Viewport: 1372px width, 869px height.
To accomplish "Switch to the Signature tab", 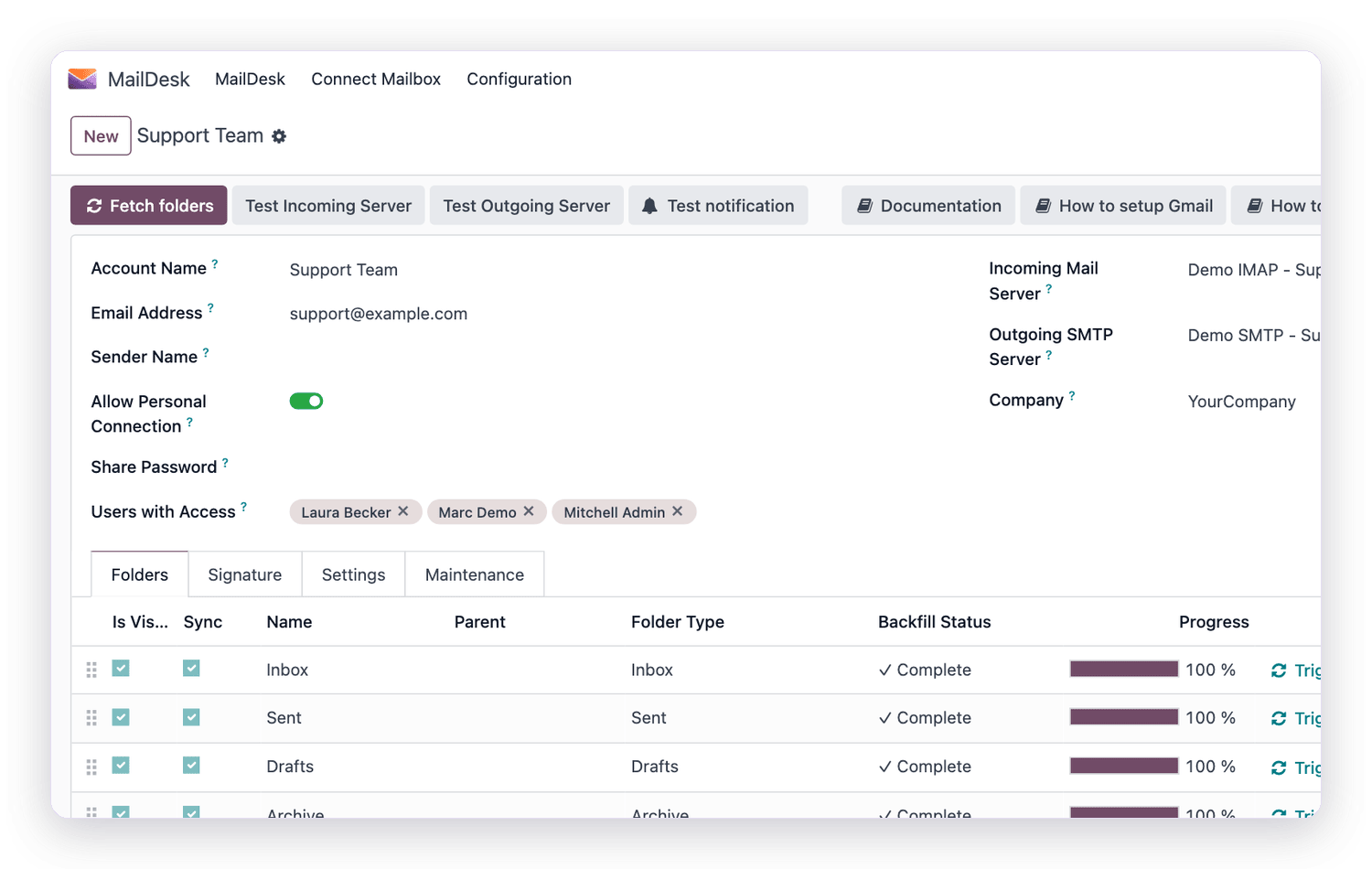I will tap(245, 574).
